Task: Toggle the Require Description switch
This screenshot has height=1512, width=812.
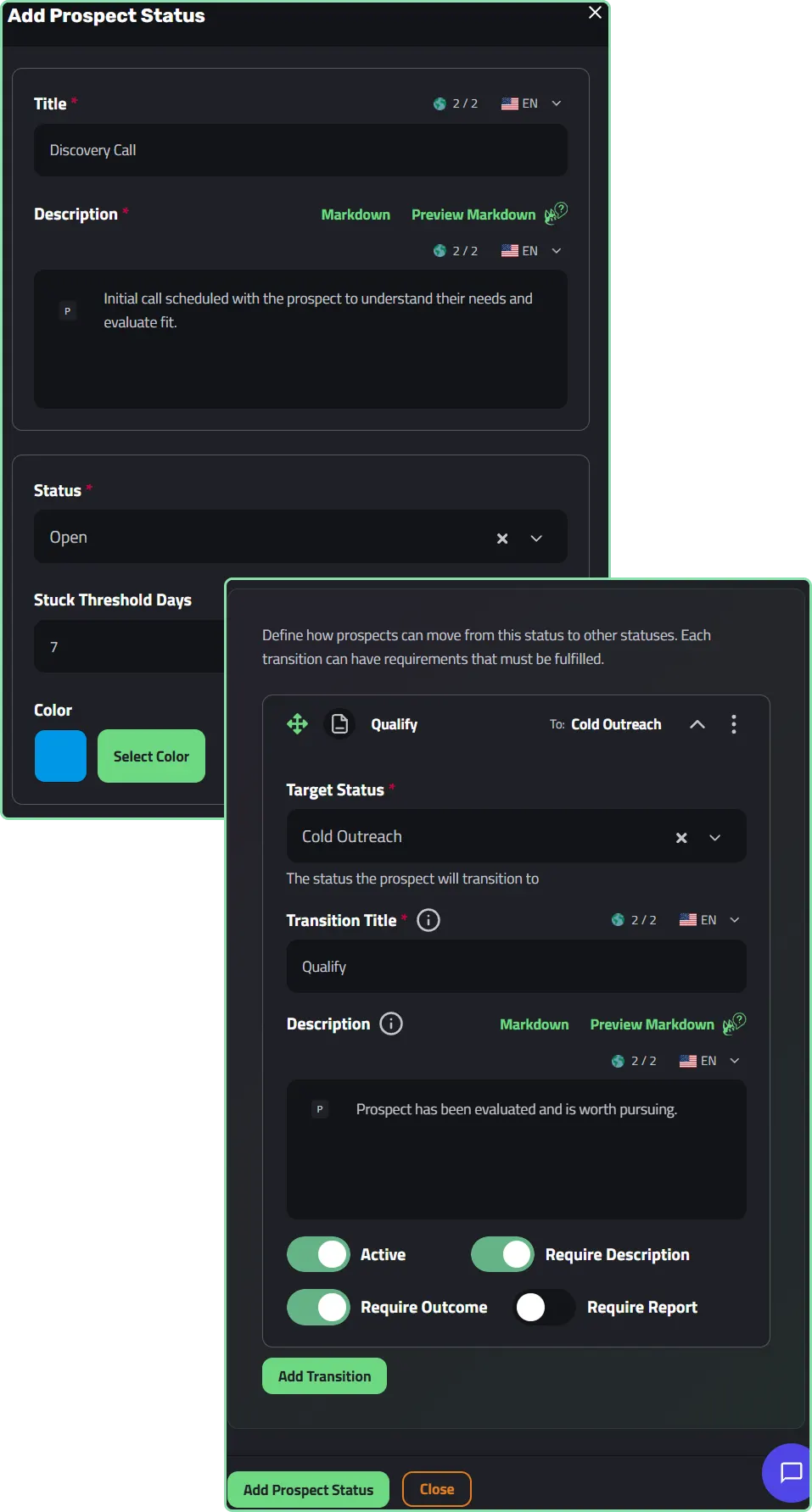Action: (x=502, y=1254)
